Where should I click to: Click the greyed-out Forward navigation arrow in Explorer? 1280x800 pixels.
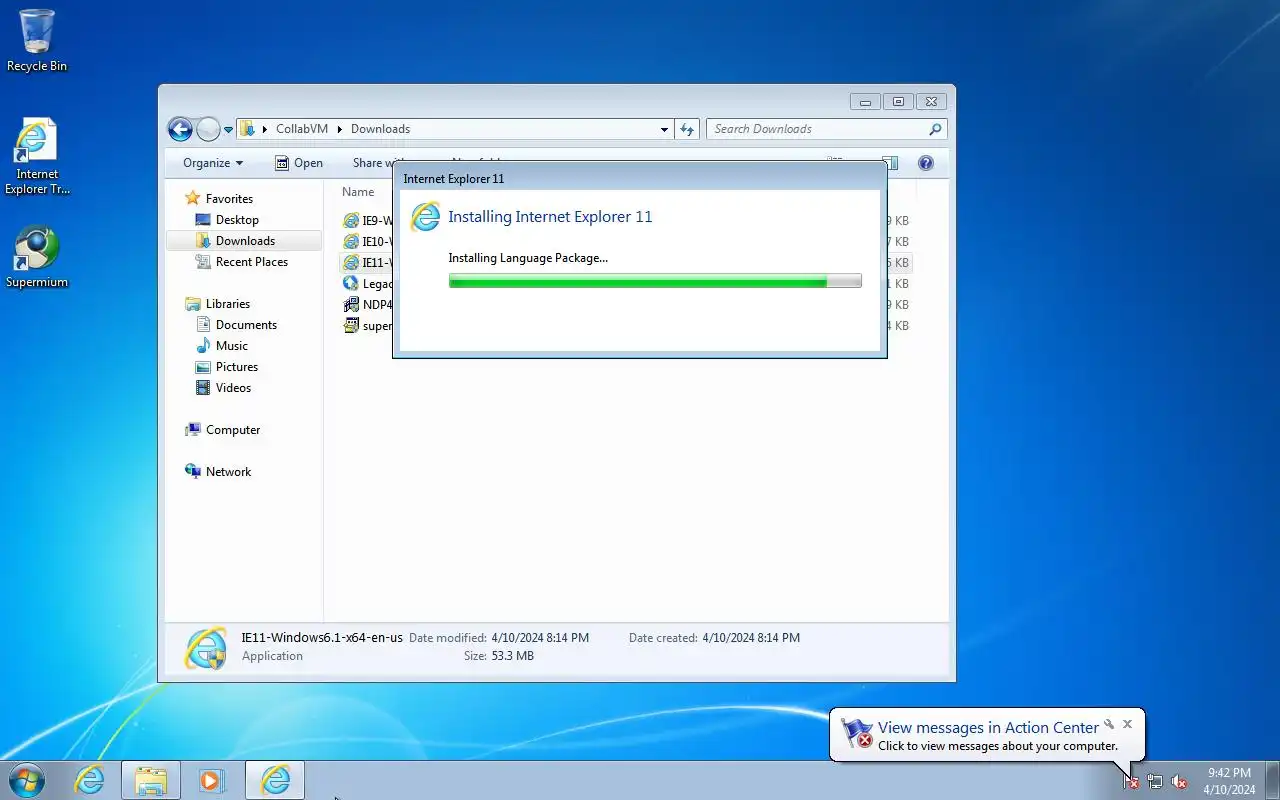point(208,129)
